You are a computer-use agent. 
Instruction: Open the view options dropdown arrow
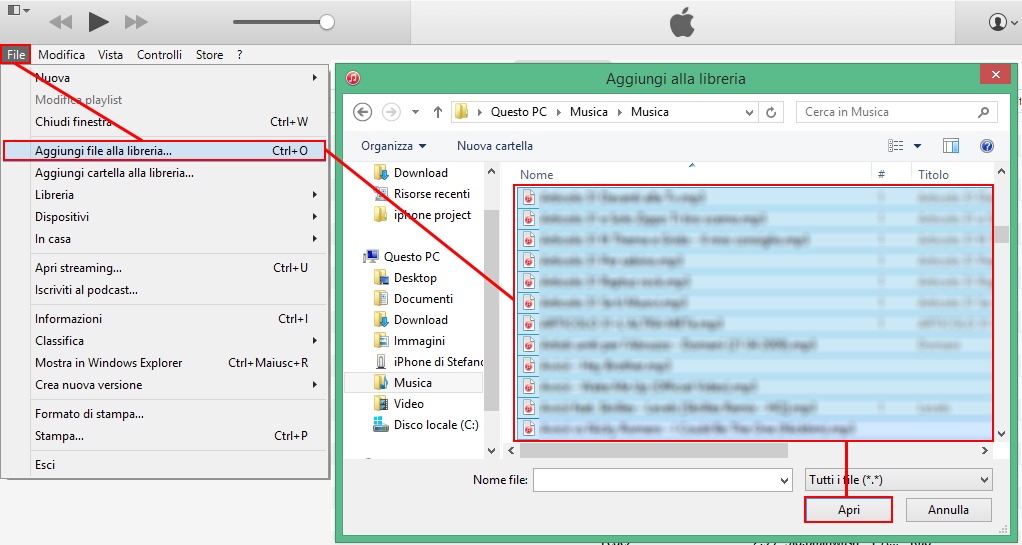[917, 146]
